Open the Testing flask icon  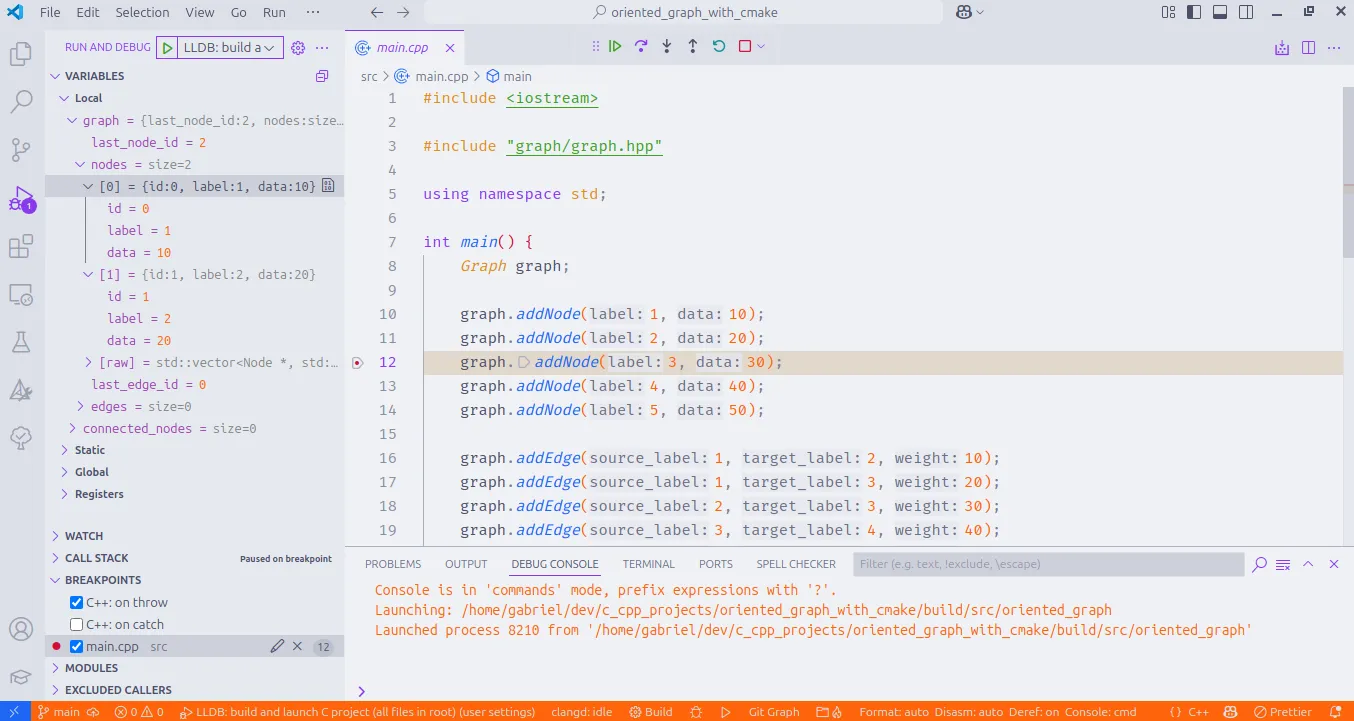click(x=21, y=342)
